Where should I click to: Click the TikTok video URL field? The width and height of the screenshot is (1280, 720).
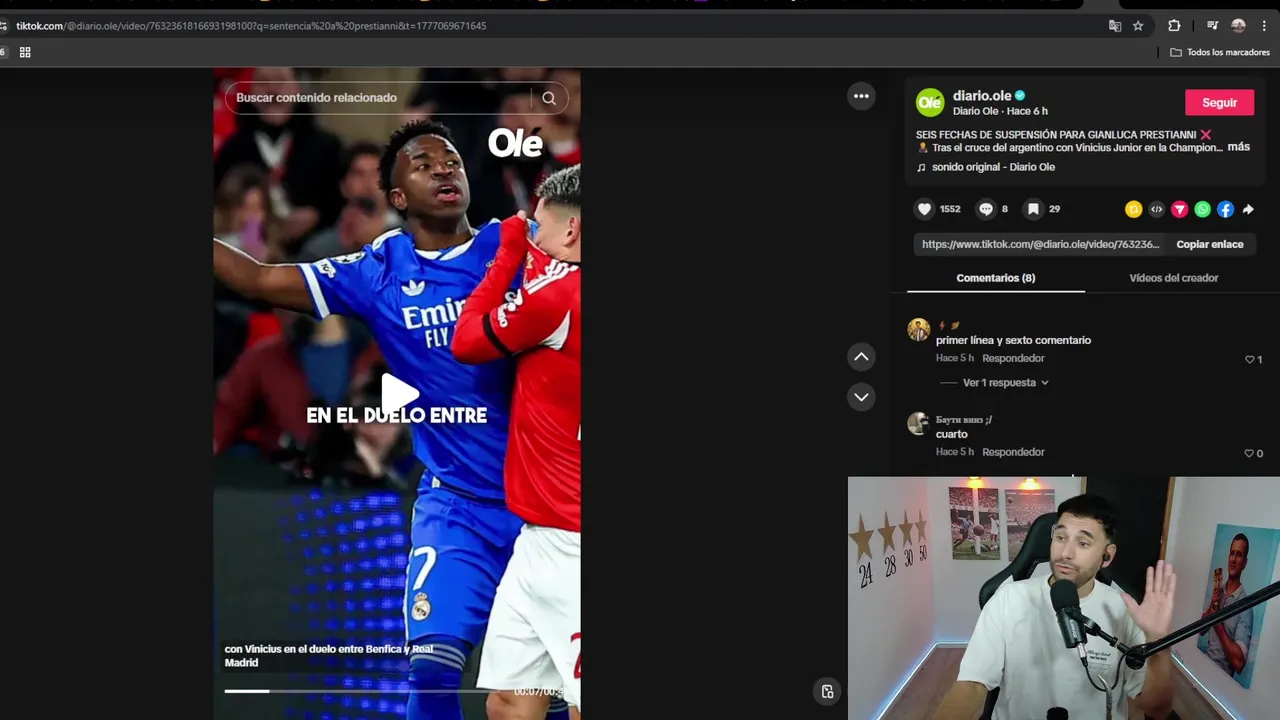pyautogui.click(x=1040, y=244)
